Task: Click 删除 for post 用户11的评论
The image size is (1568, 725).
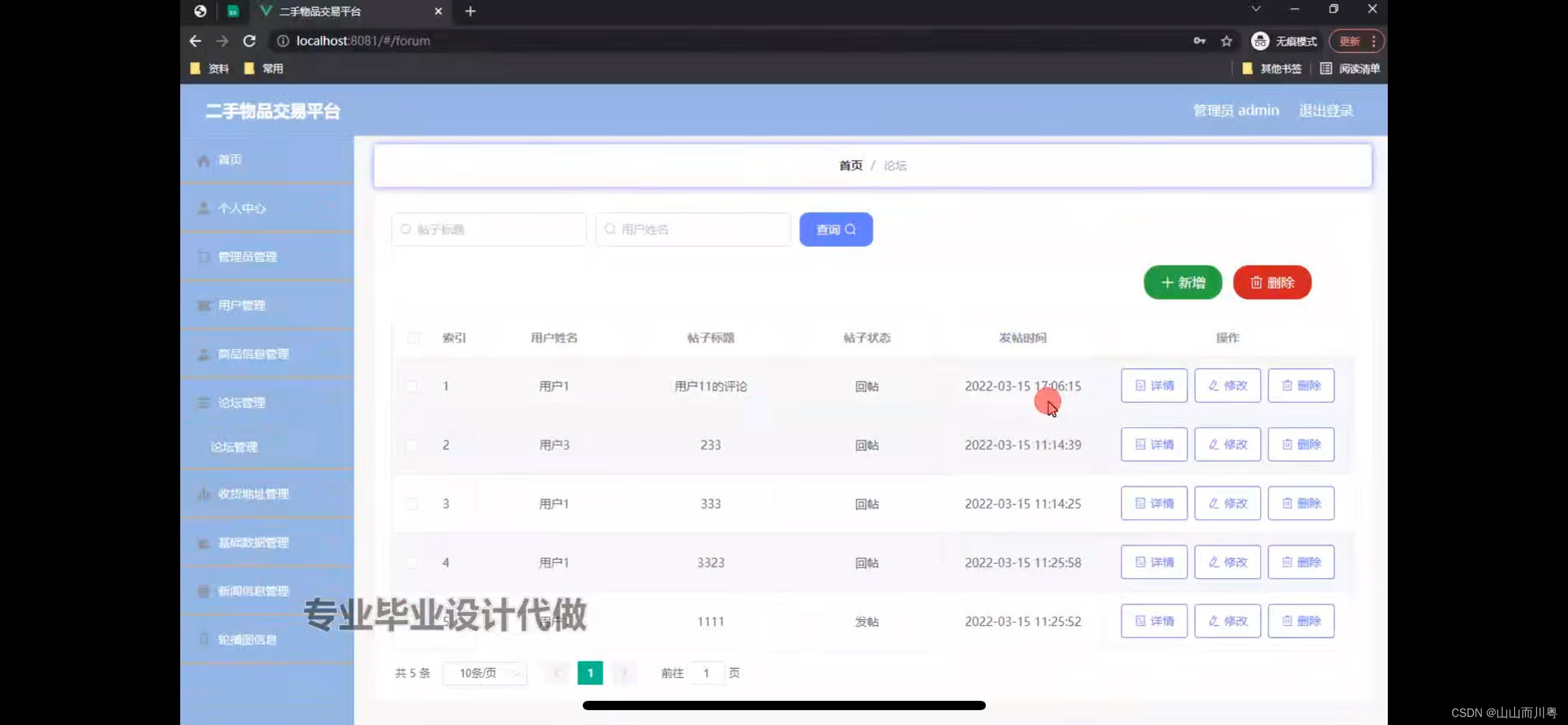Action: click(1300, 385)
